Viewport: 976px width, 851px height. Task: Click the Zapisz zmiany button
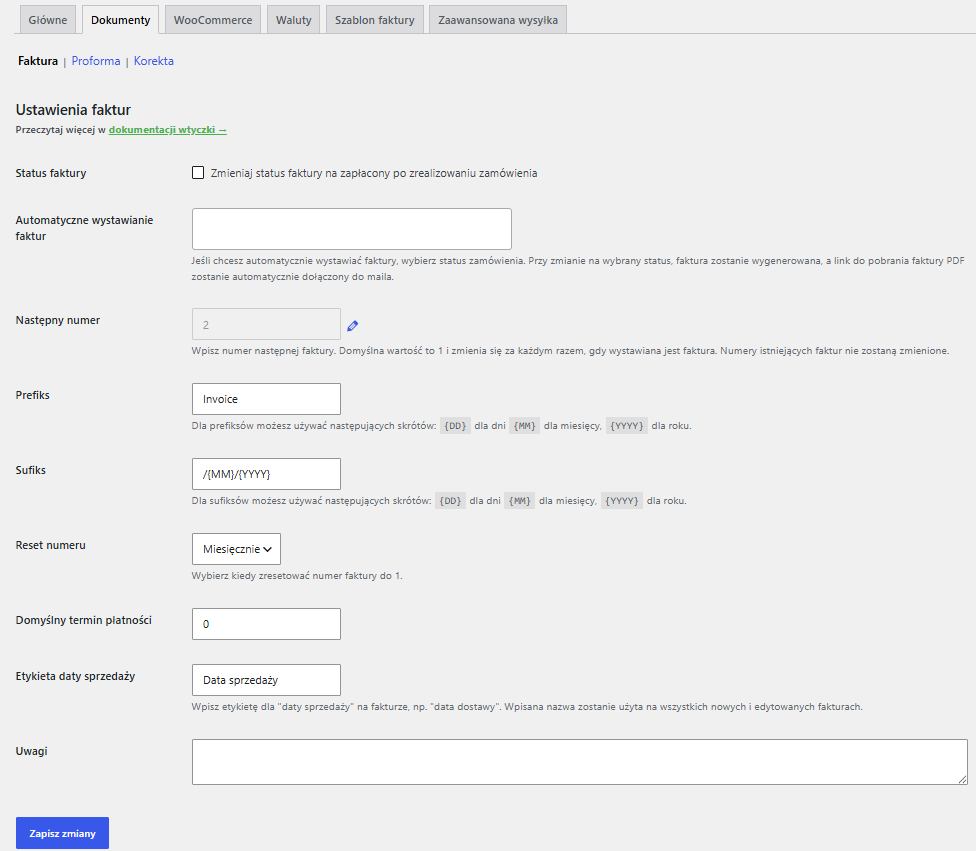point(62,833)
